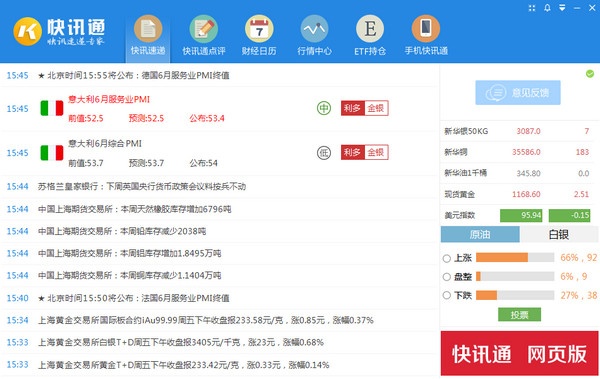600x379 pixels.
Task: Click the 盘整 6% progress bar
Action: (x=515, y=276)
